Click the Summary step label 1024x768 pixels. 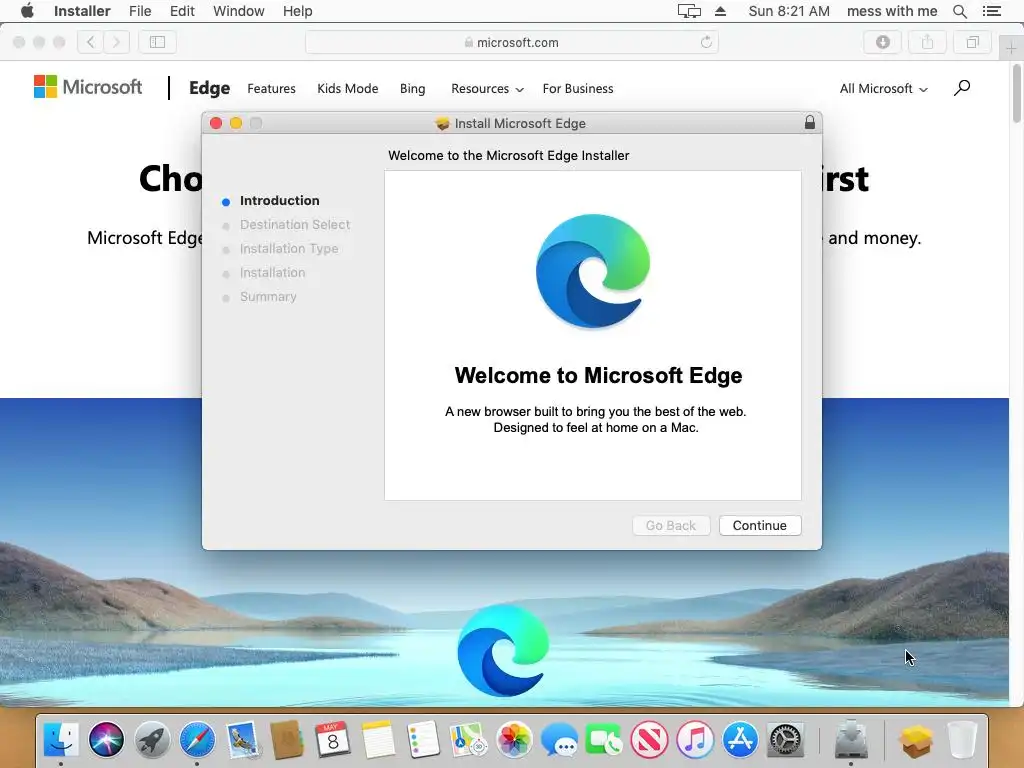coord(268,296)
